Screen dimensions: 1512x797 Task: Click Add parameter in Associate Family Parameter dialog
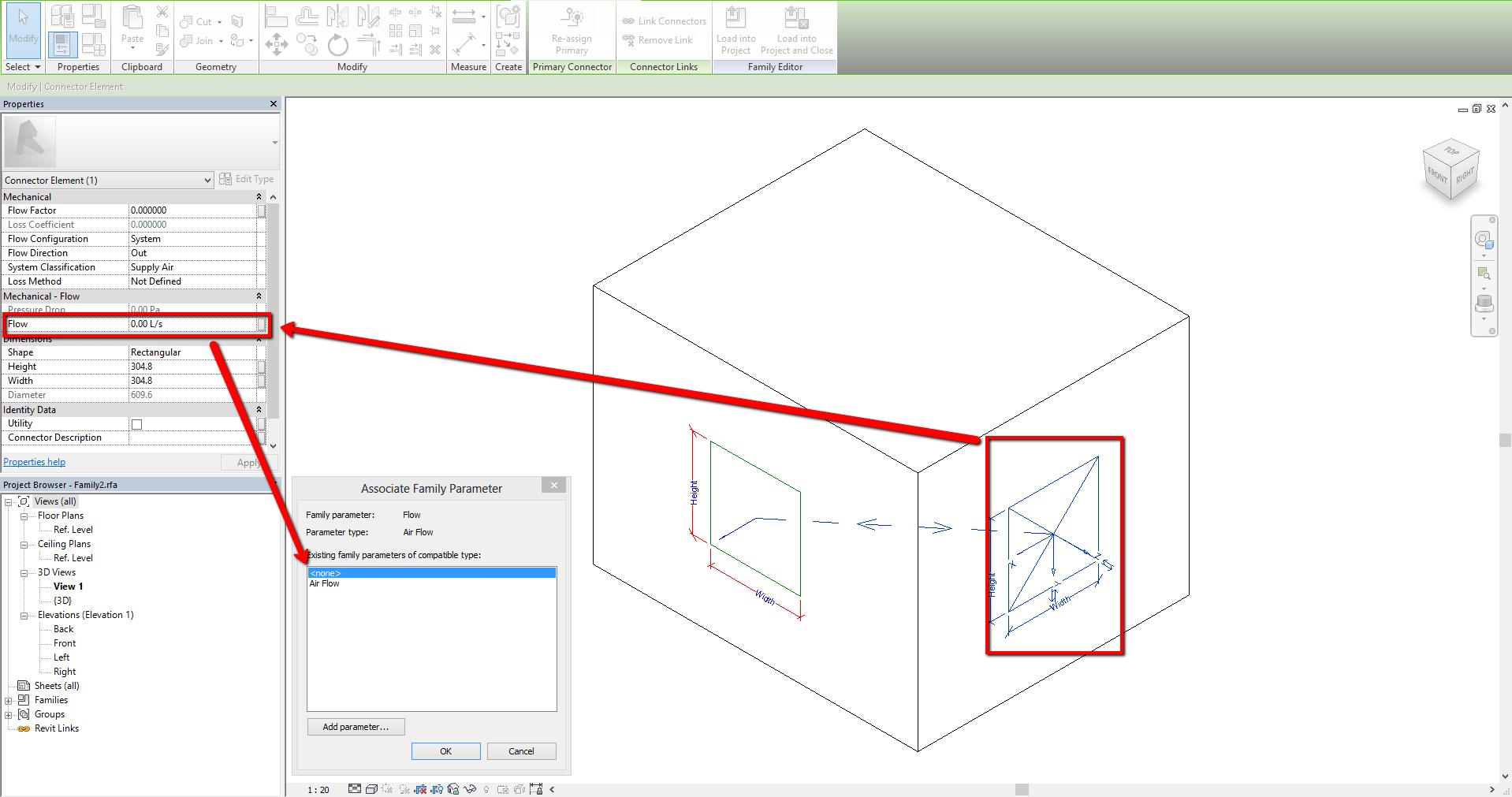point(356,726)
